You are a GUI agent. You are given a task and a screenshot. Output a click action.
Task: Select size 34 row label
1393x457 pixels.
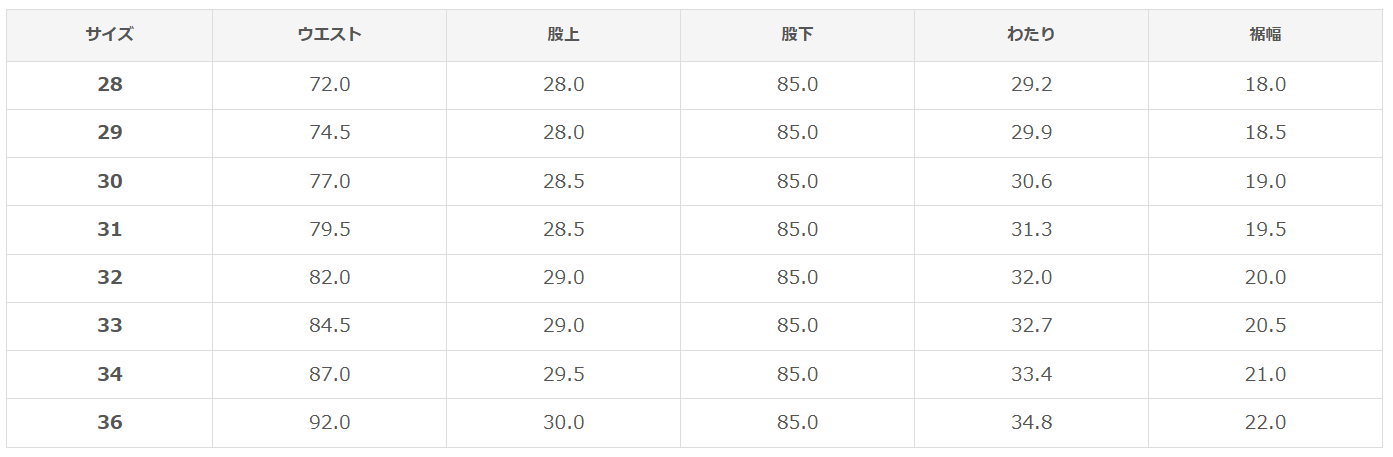coord(110,375)
